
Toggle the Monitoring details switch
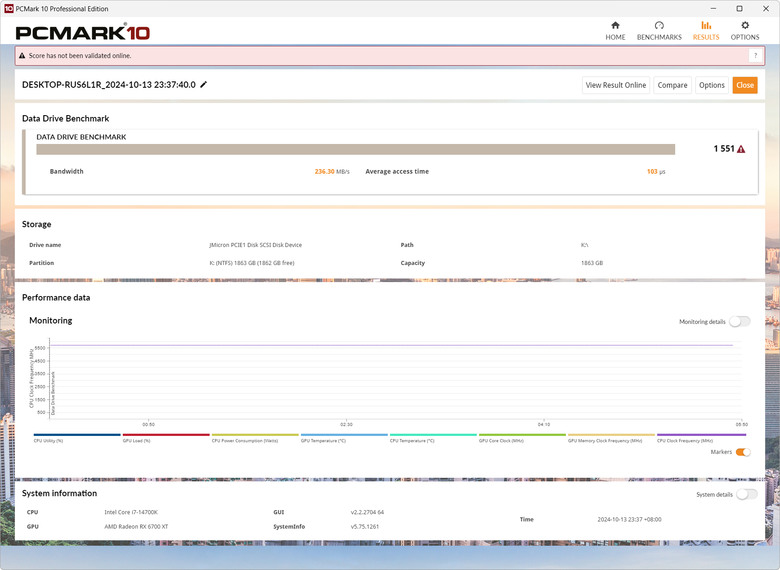click(740, 322)
